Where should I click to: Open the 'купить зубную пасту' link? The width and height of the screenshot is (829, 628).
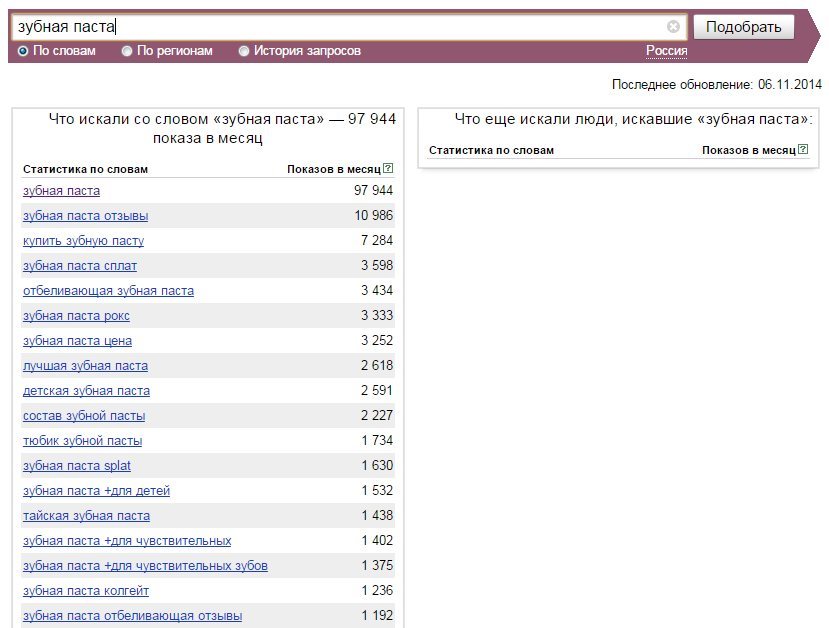pos(84,241)
